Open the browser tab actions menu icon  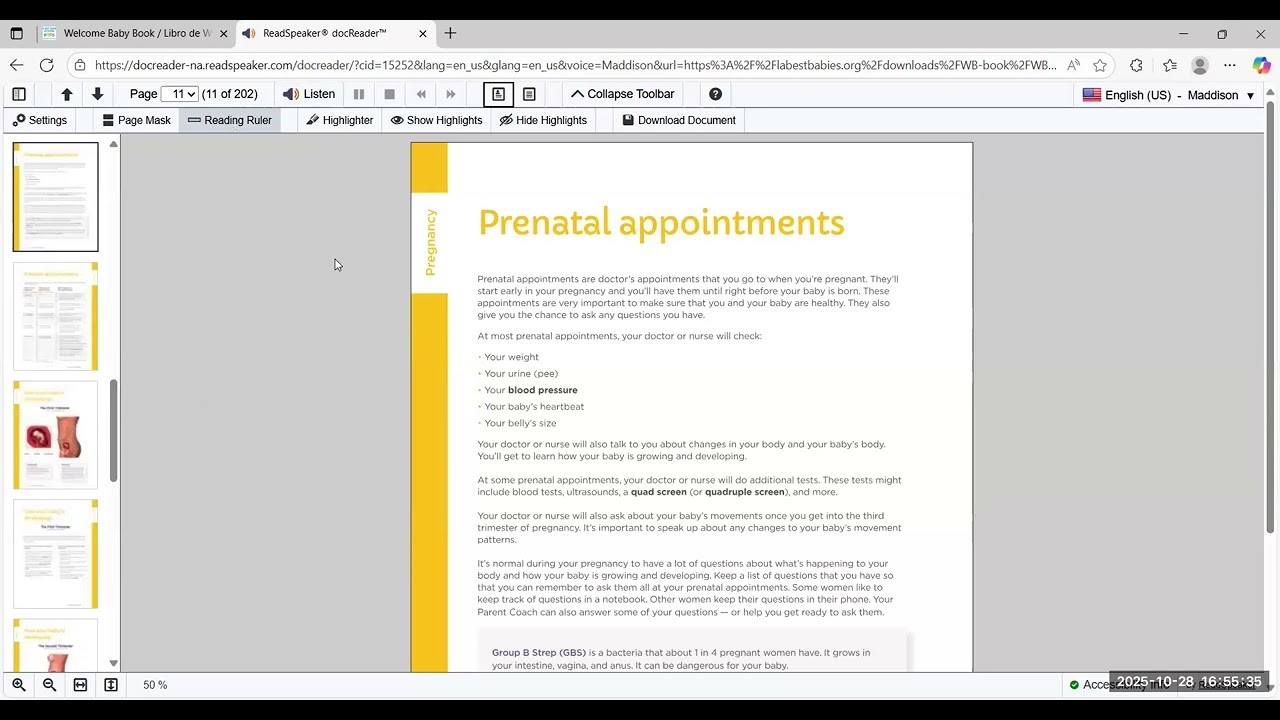coord(16,33)
